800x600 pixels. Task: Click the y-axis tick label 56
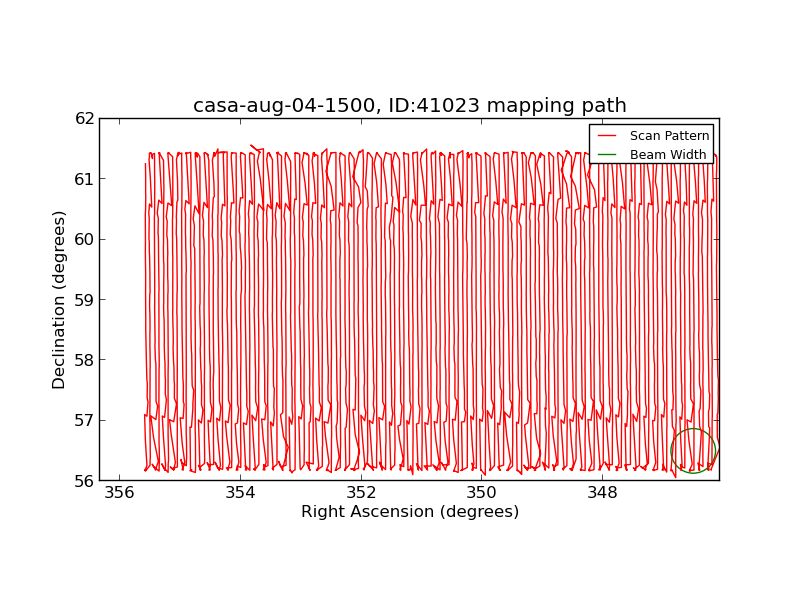pos(85,481)
